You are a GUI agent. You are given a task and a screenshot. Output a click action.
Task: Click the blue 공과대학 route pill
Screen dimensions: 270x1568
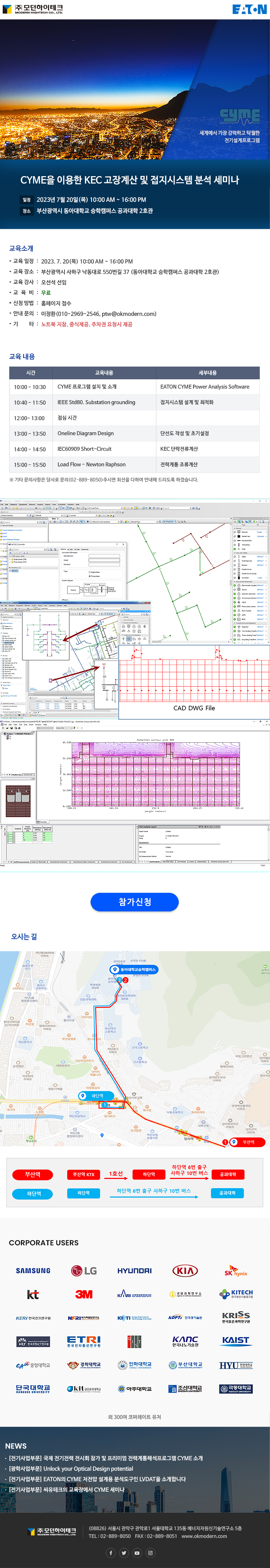click(x=228, y=1193)
